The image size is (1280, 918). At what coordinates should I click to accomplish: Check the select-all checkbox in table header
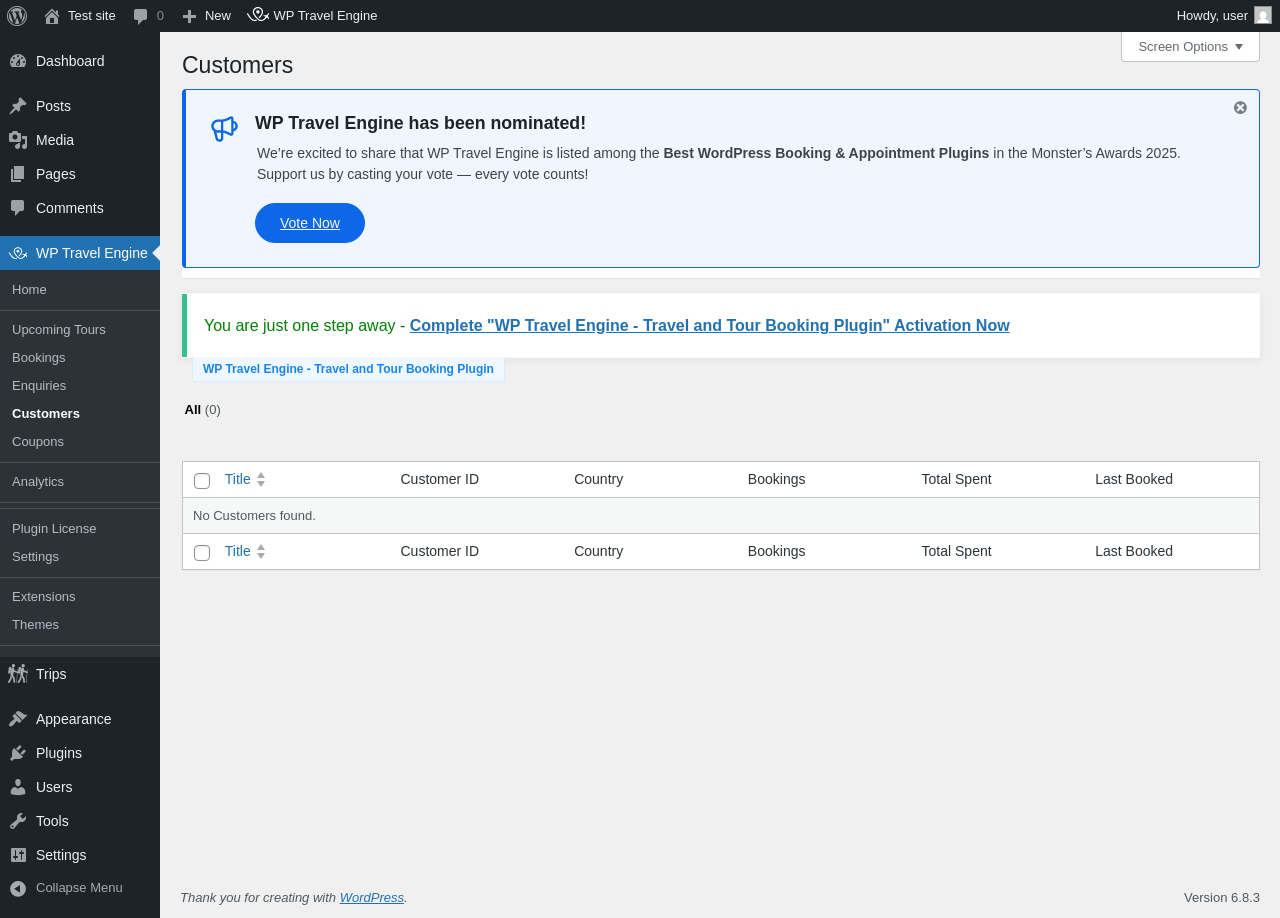point(202,481)
